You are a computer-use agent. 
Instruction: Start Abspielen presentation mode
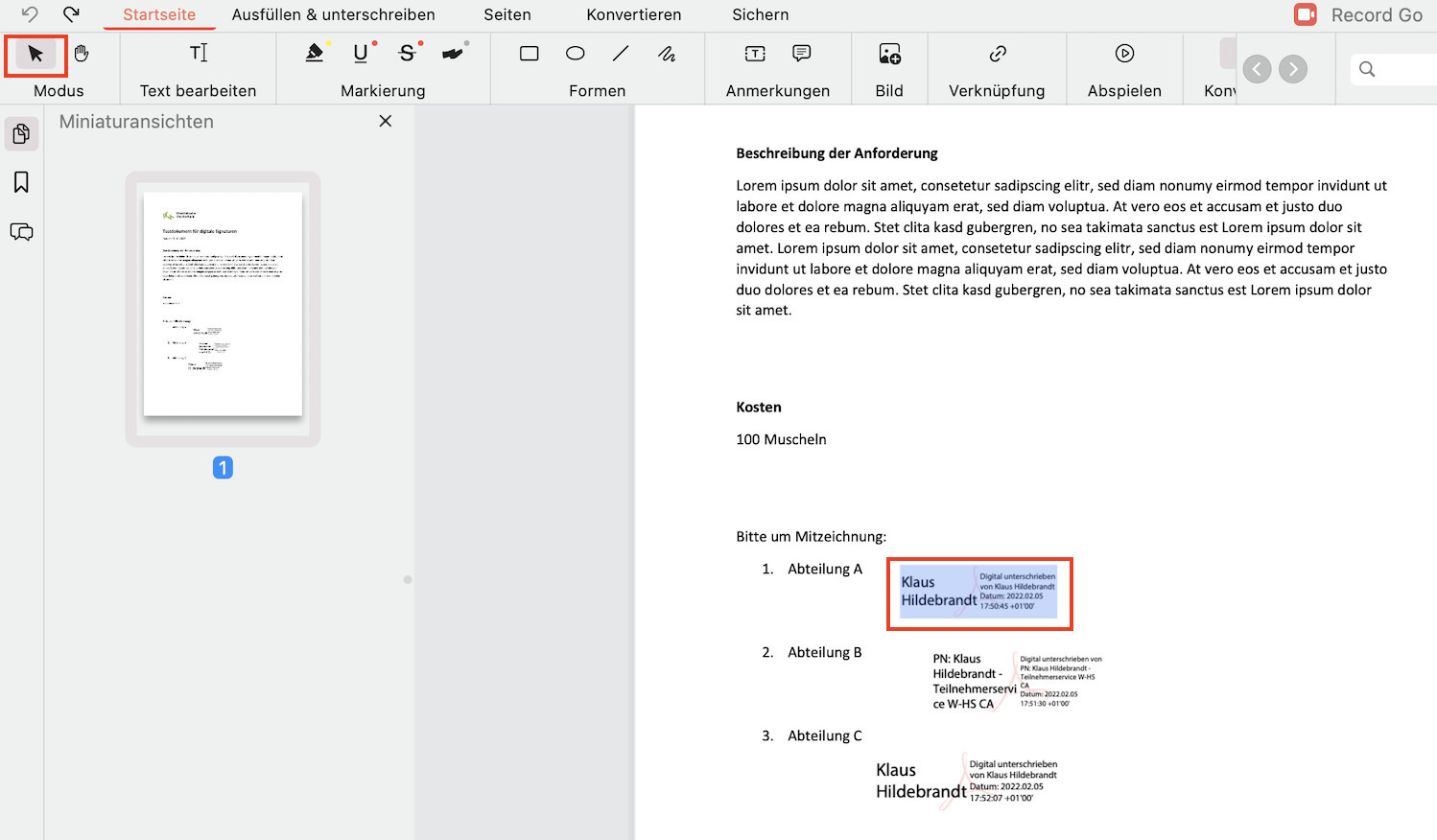click(x=1125, y=54)
